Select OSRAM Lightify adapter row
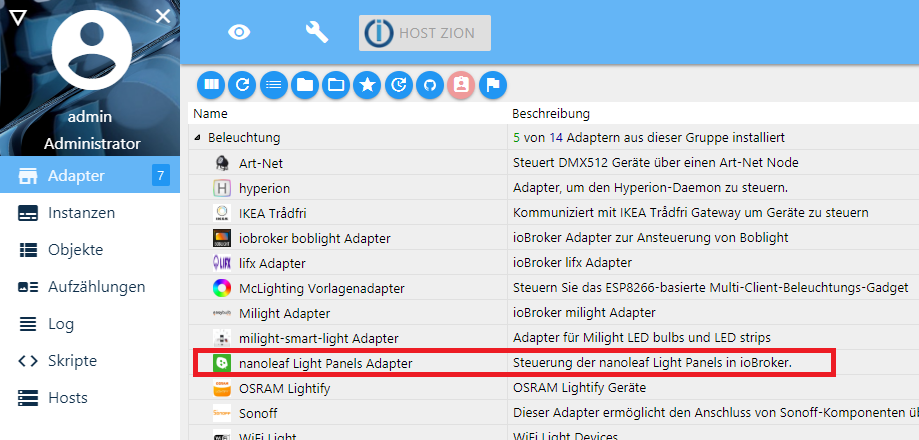 click(x=553, y=388)
